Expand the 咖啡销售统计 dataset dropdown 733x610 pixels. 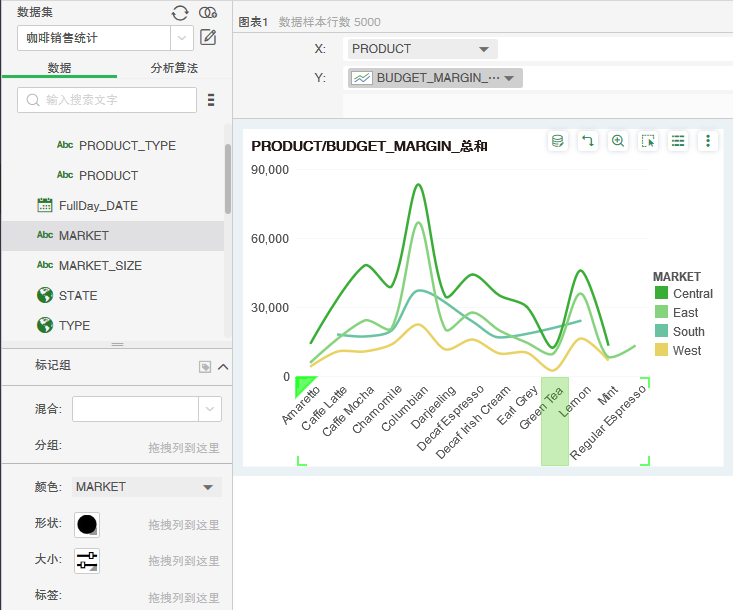click(182, 38)
